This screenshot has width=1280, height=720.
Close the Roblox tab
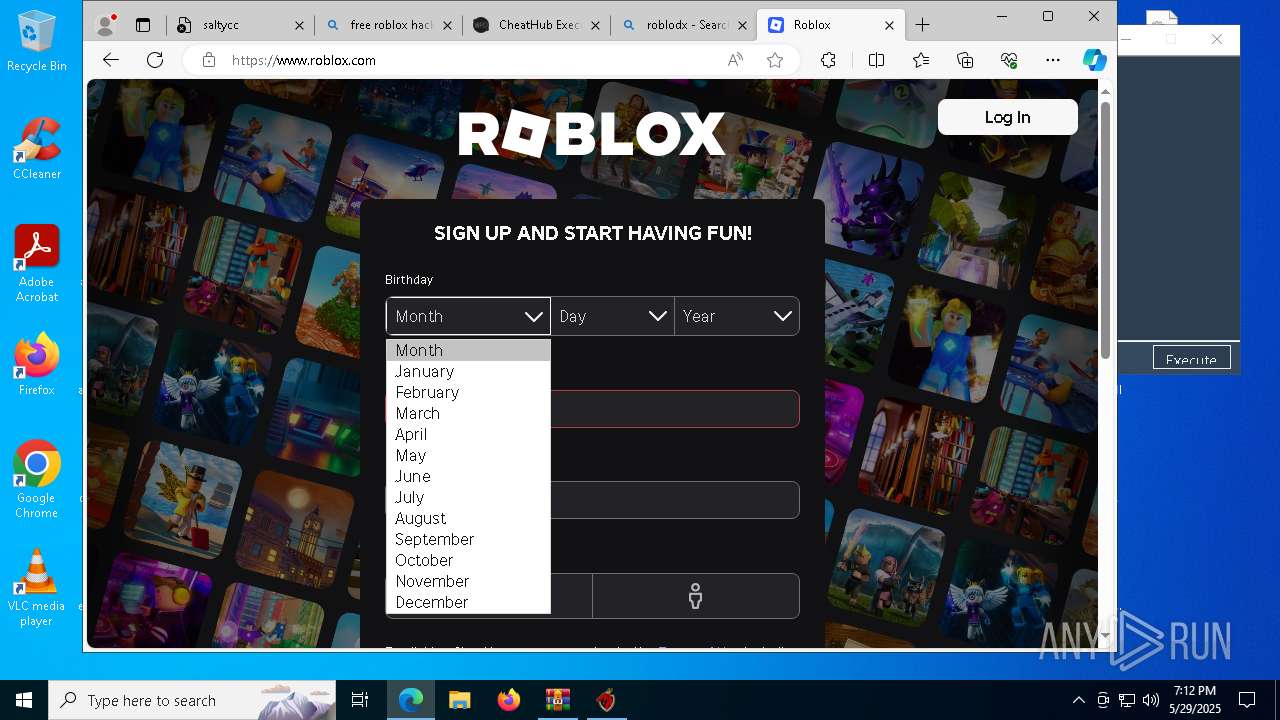(890, 25)
